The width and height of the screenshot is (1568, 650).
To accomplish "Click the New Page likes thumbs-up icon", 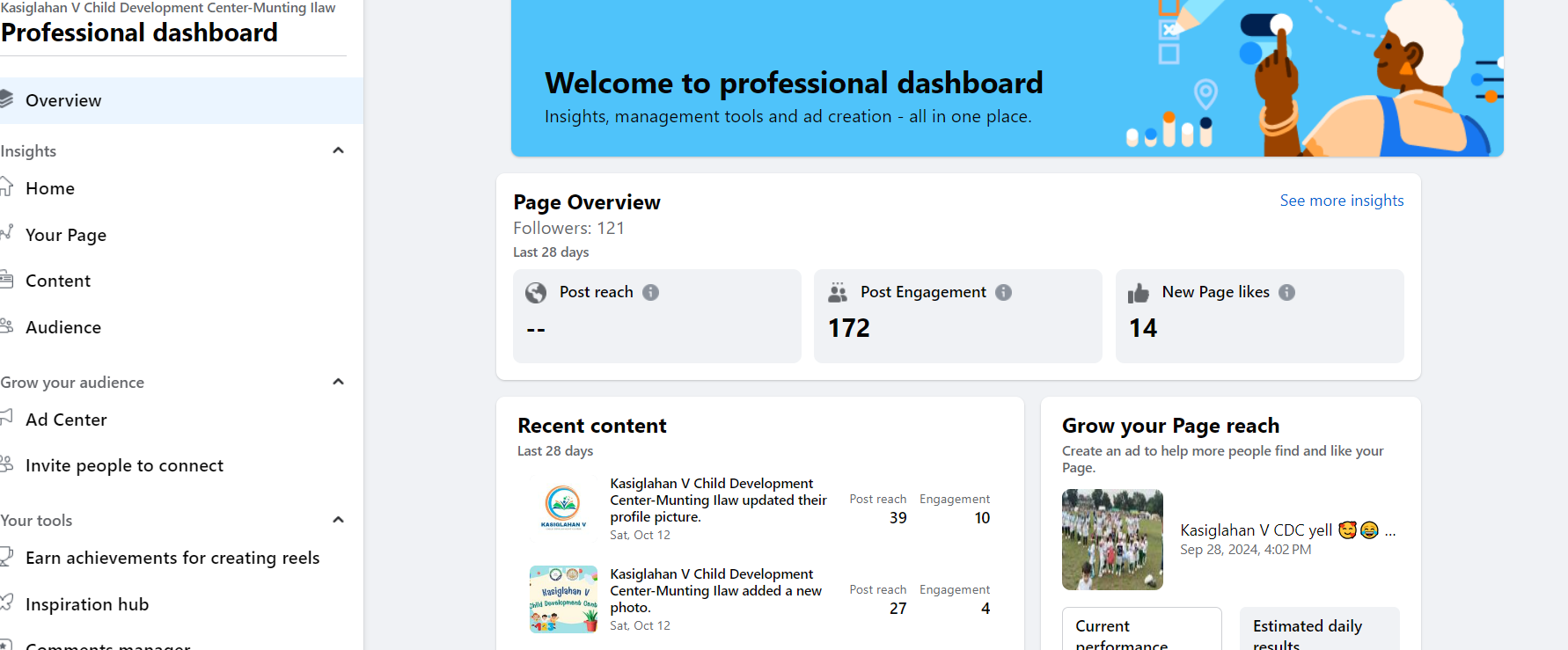I will [1139, 293].
